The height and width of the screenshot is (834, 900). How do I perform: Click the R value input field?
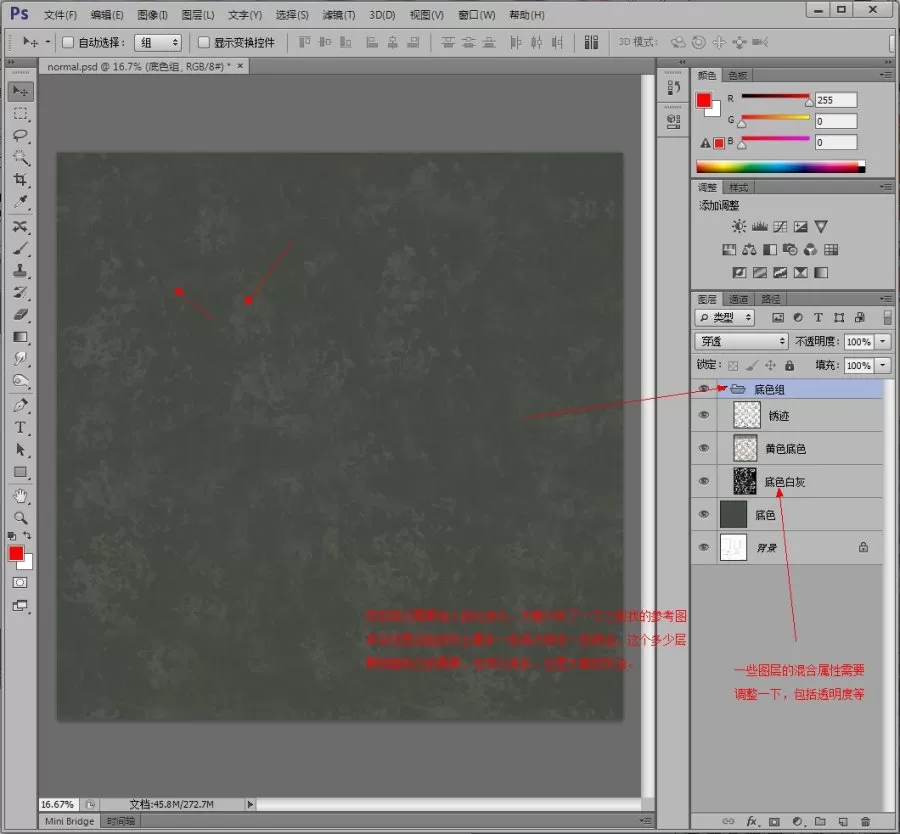click(836, 100)
